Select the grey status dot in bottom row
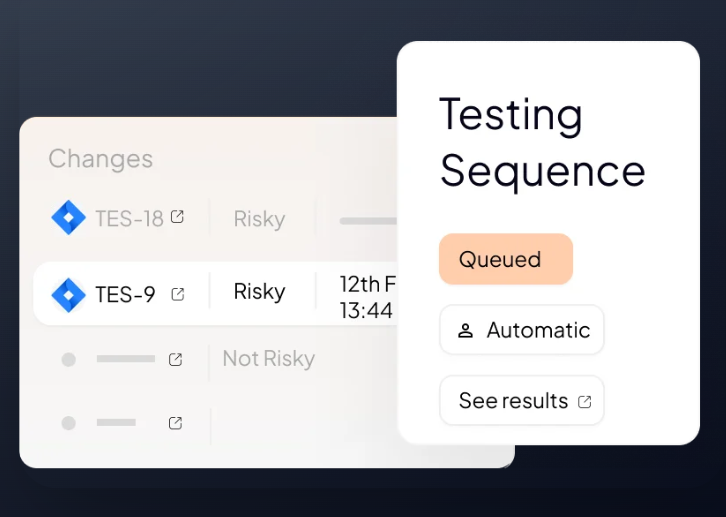The height and width of the screenshot is (517, 726). [68, 423]
